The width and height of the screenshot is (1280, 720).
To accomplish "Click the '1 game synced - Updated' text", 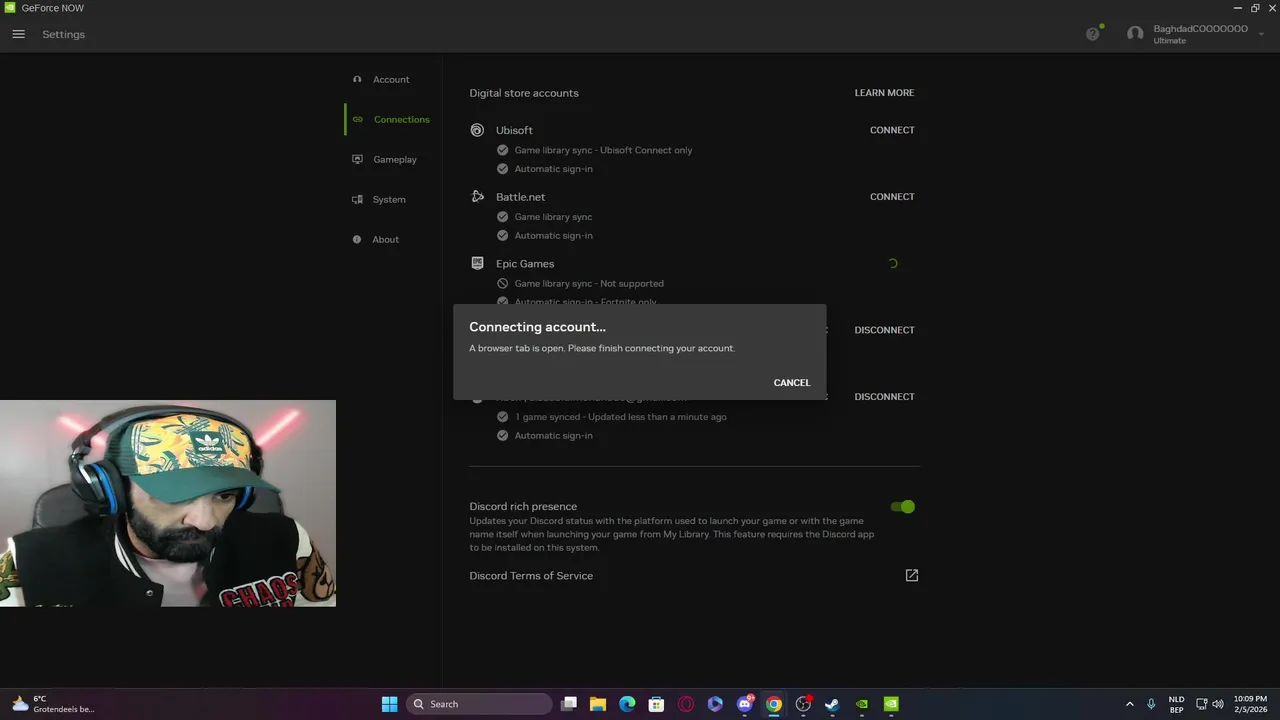I will click(x=621, y=417).
